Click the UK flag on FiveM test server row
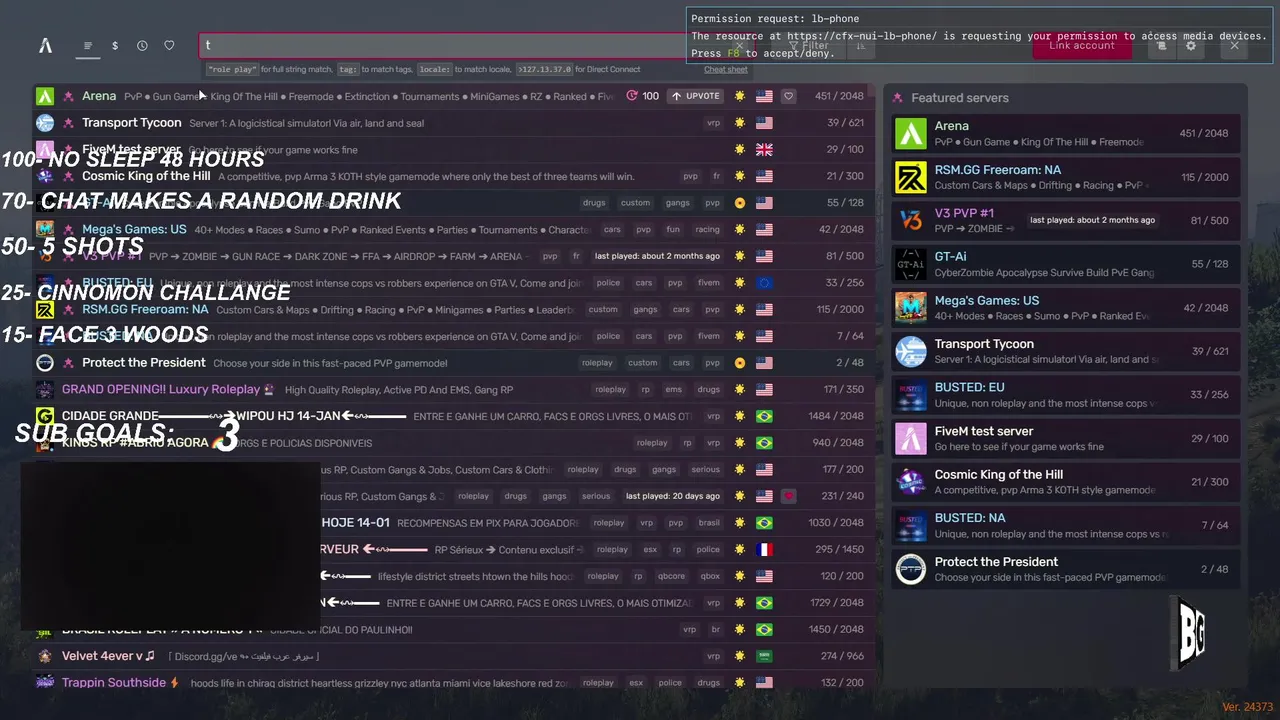Viewport: 1280px width, 720px height. tap(764, 150)
